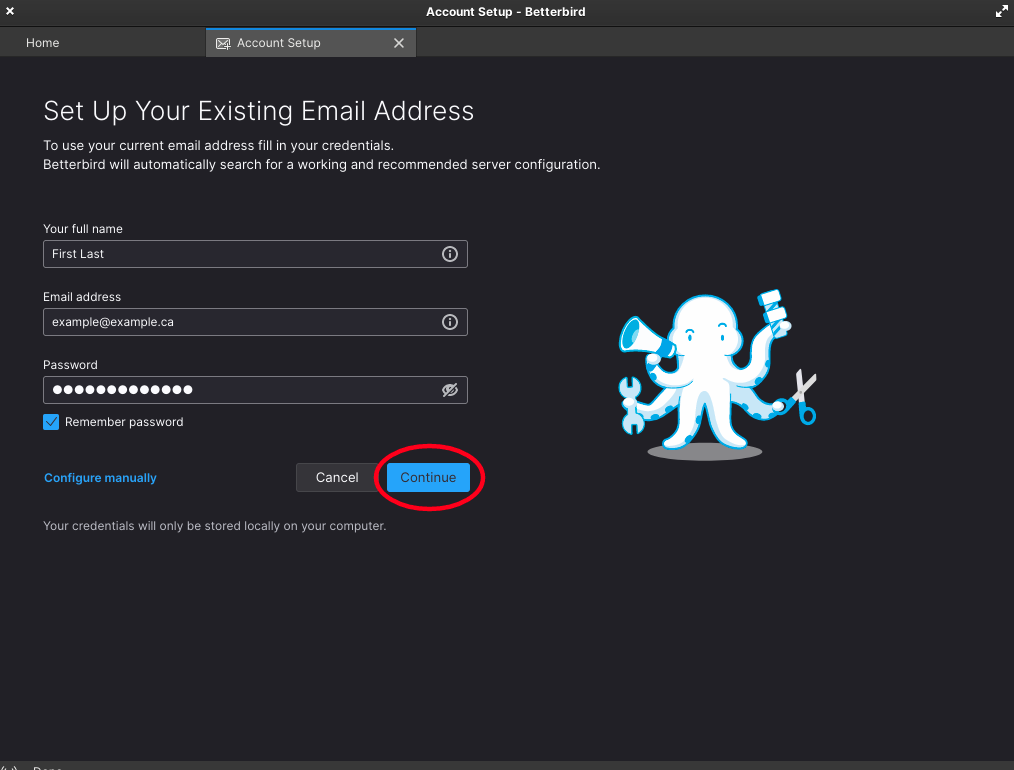Click the 'Your full name' label
Image resolution: width=1014 pixels, height=770 pixels.
click(83, 229)
